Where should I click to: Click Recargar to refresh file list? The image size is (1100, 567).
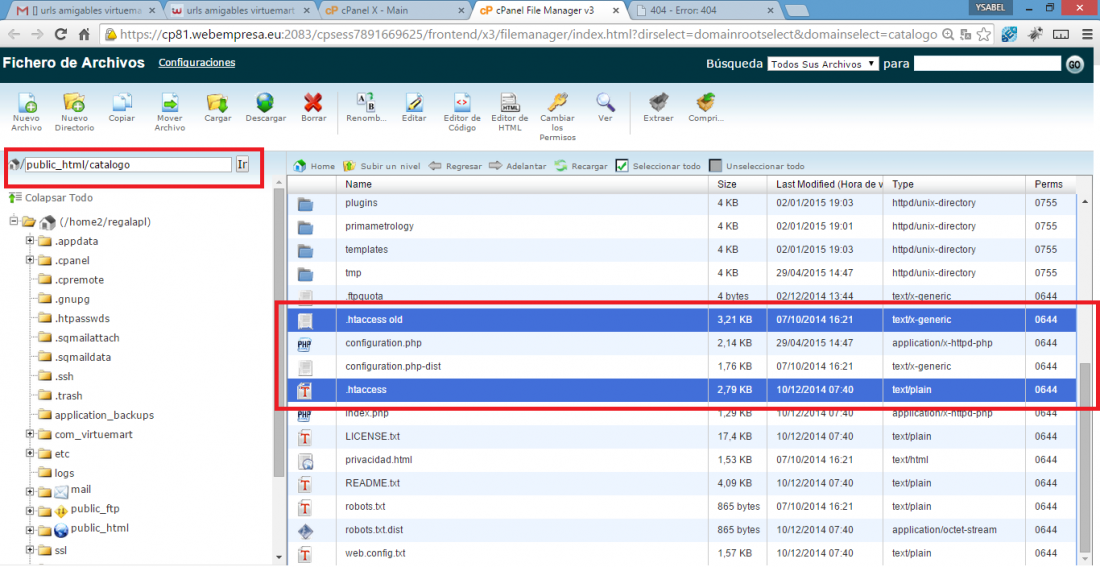[581, 166]
